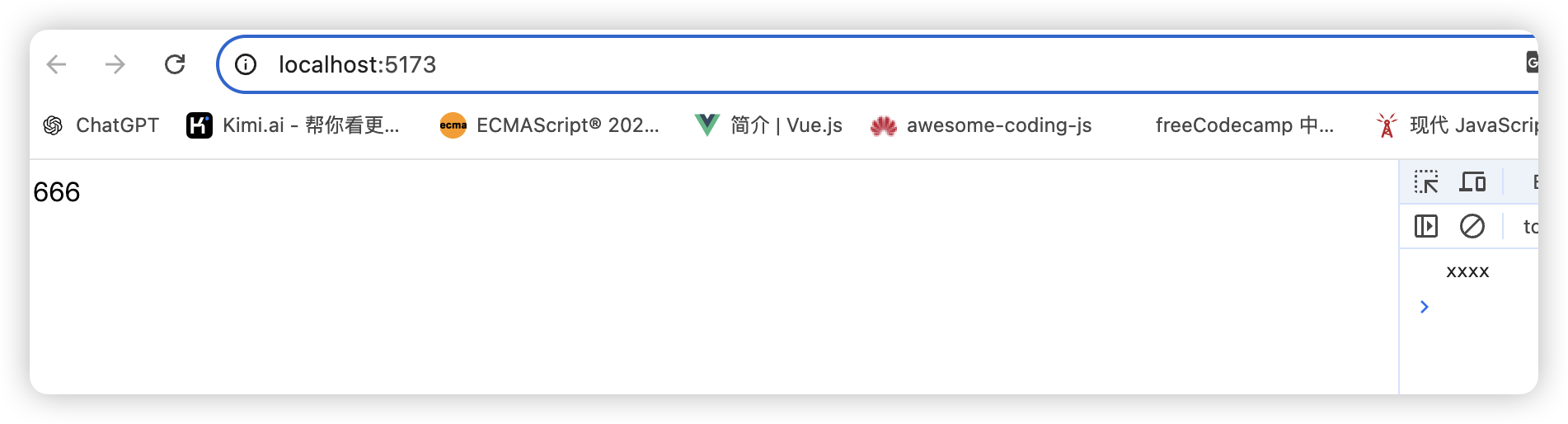The image size is (1568, 424).
Task: Click the xxxx console log message
Action: tap(1467, 271)
